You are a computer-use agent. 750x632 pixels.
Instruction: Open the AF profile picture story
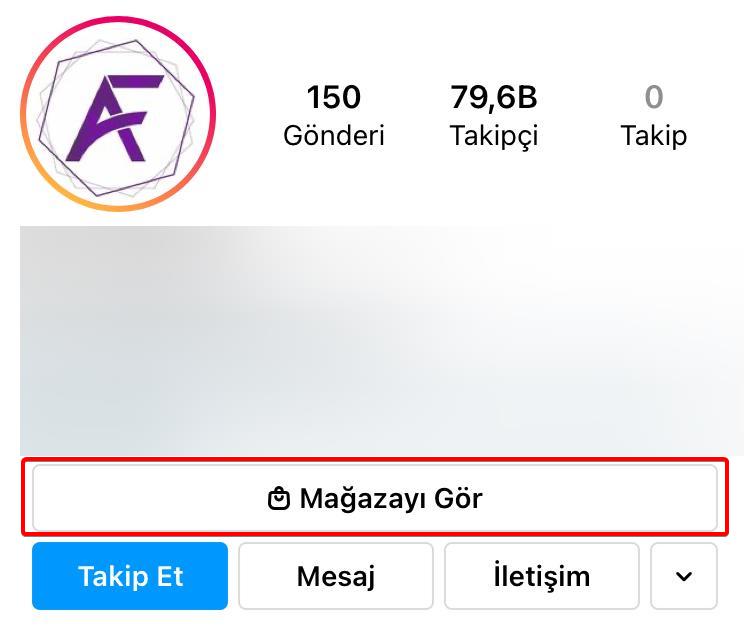coord(118,114)
